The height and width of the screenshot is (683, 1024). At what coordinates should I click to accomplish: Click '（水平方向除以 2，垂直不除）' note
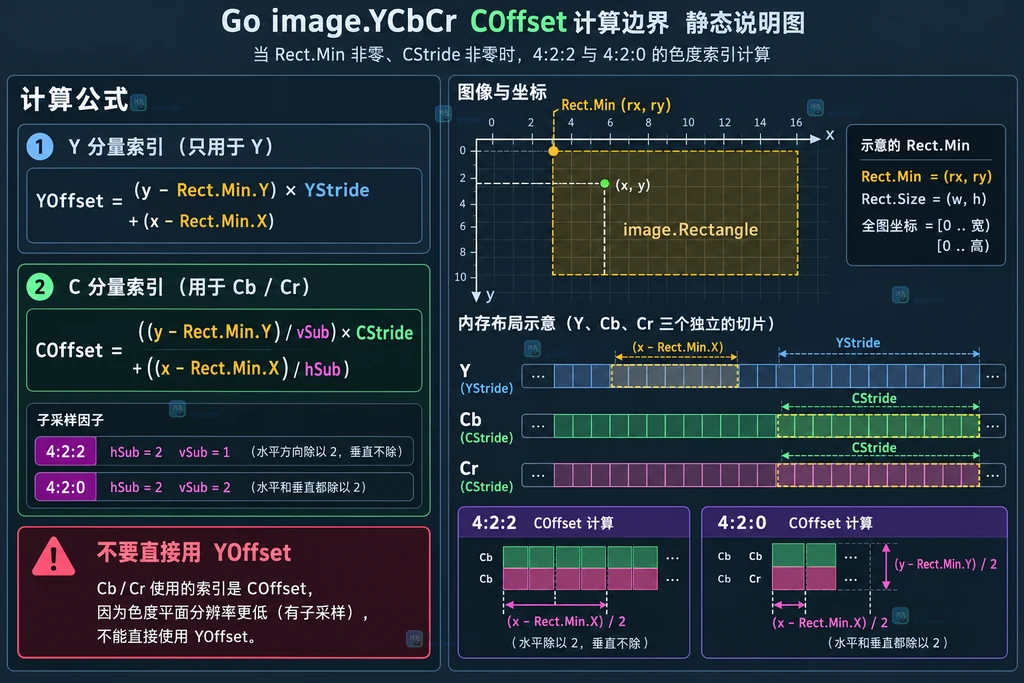click(327, 452)
